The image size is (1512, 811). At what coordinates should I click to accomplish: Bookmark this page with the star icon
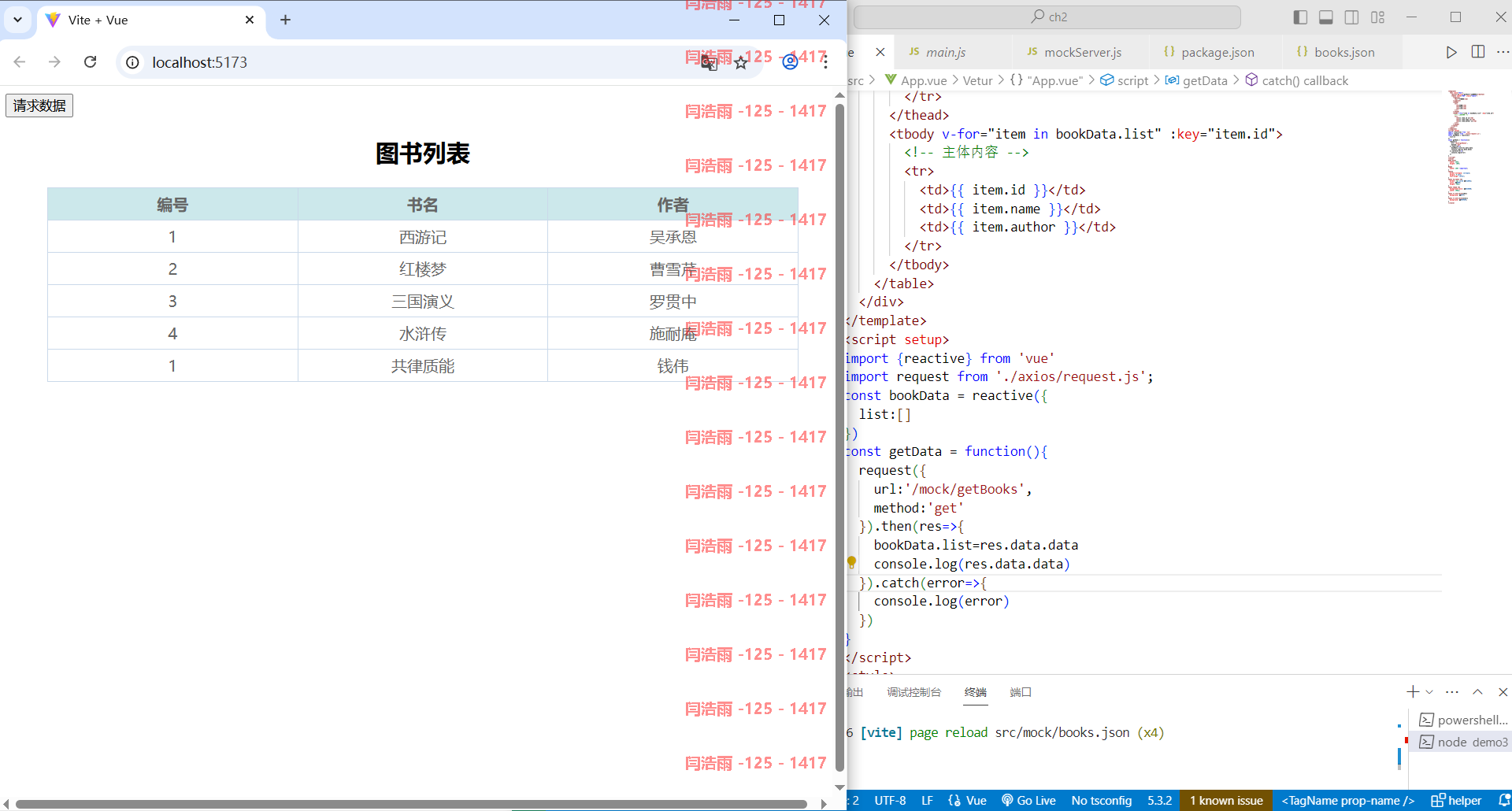[741, 62]
